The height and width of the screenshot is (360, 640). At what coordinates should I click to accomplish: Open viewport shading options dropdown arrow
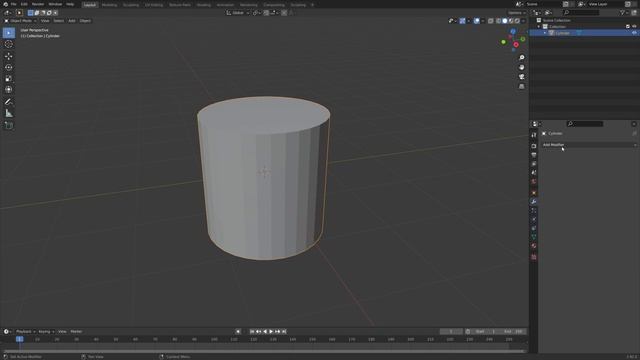(523, 21)
